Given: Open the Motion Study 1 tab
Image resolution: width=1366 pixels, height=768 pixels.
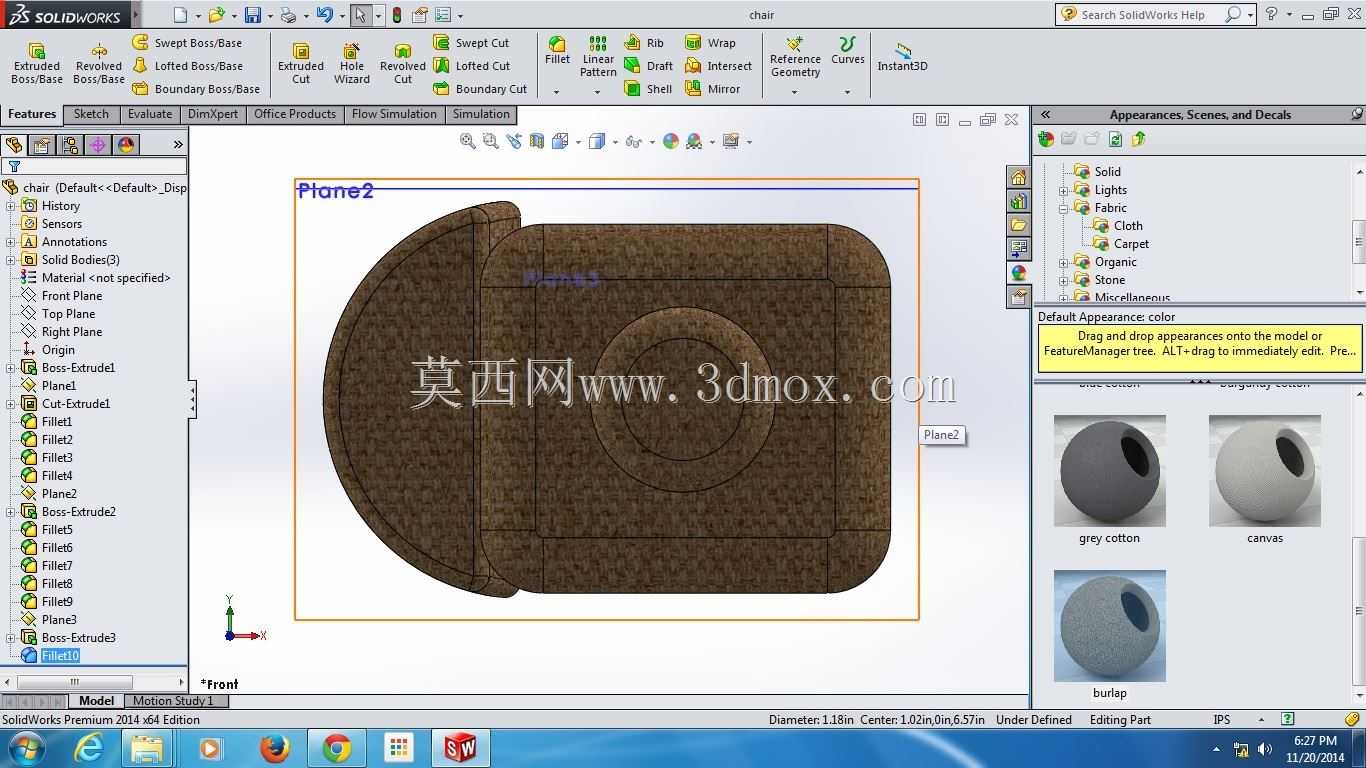Looking at the screenshot, I should (x=173, y=701).
